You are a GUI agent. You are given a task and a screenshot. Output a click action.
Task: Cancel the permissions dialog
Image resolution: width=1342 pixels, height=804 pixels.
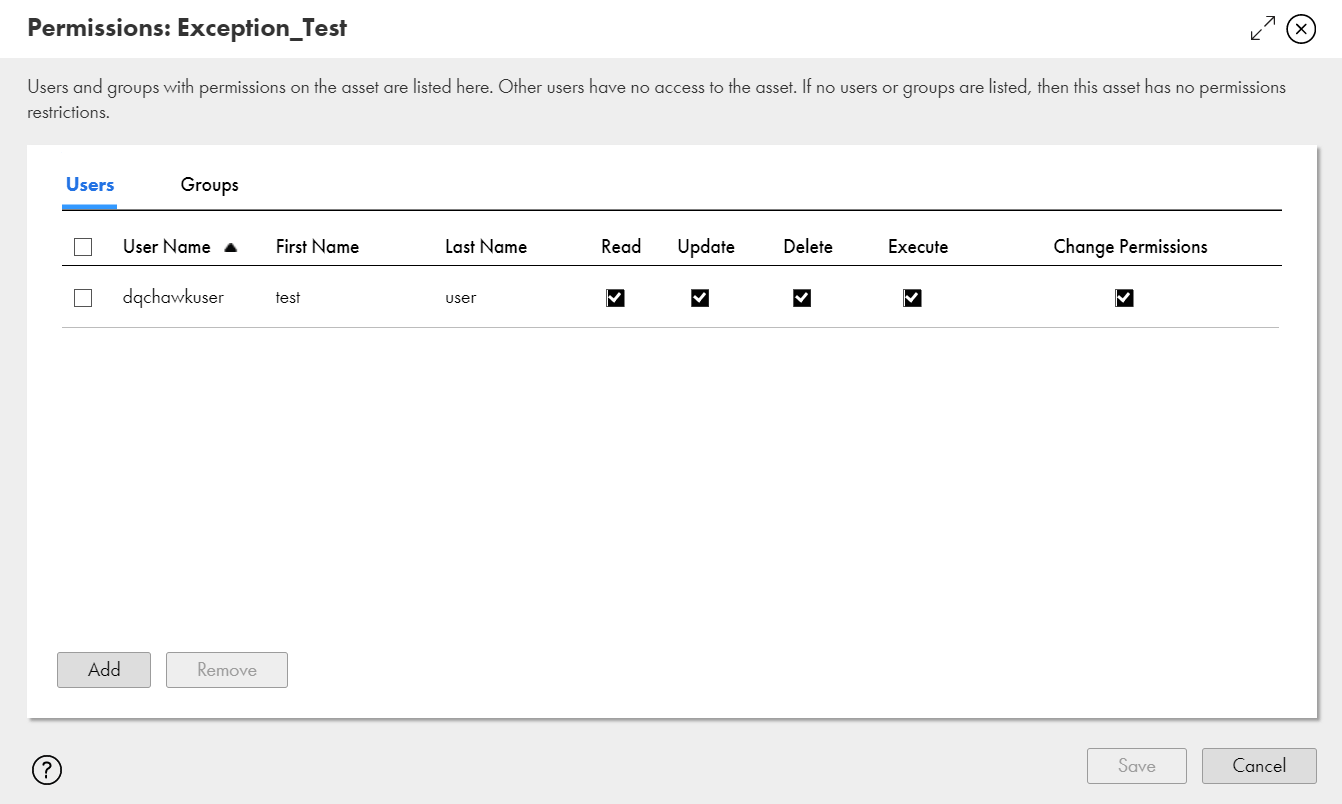[x=1259, y=766]
